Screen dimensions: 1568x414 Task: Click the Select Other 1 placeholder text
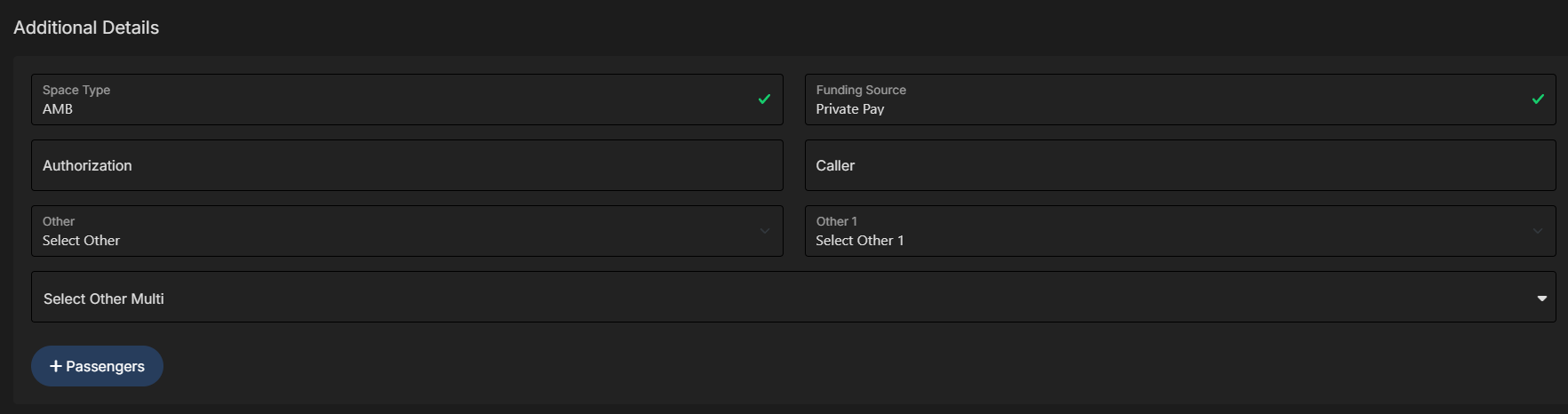click(860, 240)
